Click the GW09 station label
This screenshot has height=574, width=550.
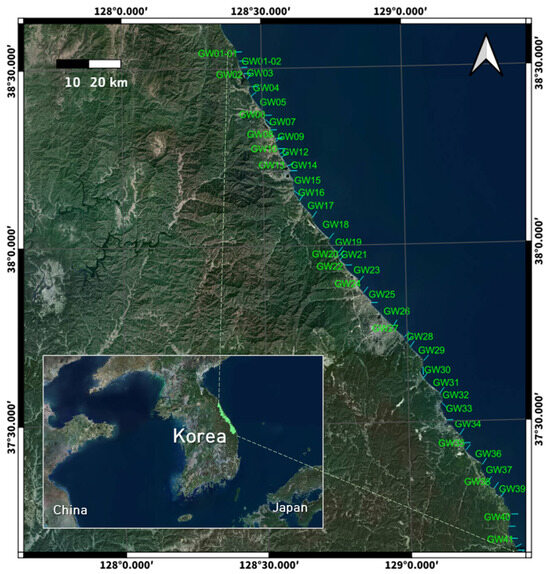[x=291, y=137]
